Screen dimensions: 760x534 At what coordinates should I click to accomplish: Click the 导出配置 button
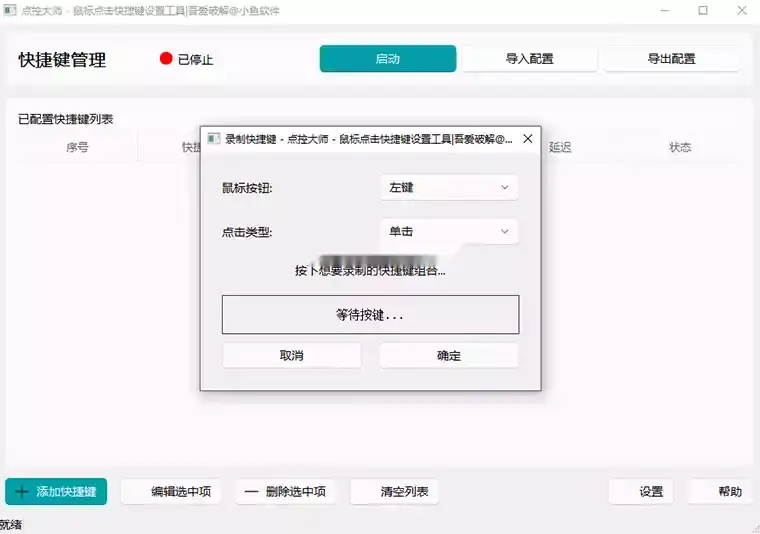(670, 59)
